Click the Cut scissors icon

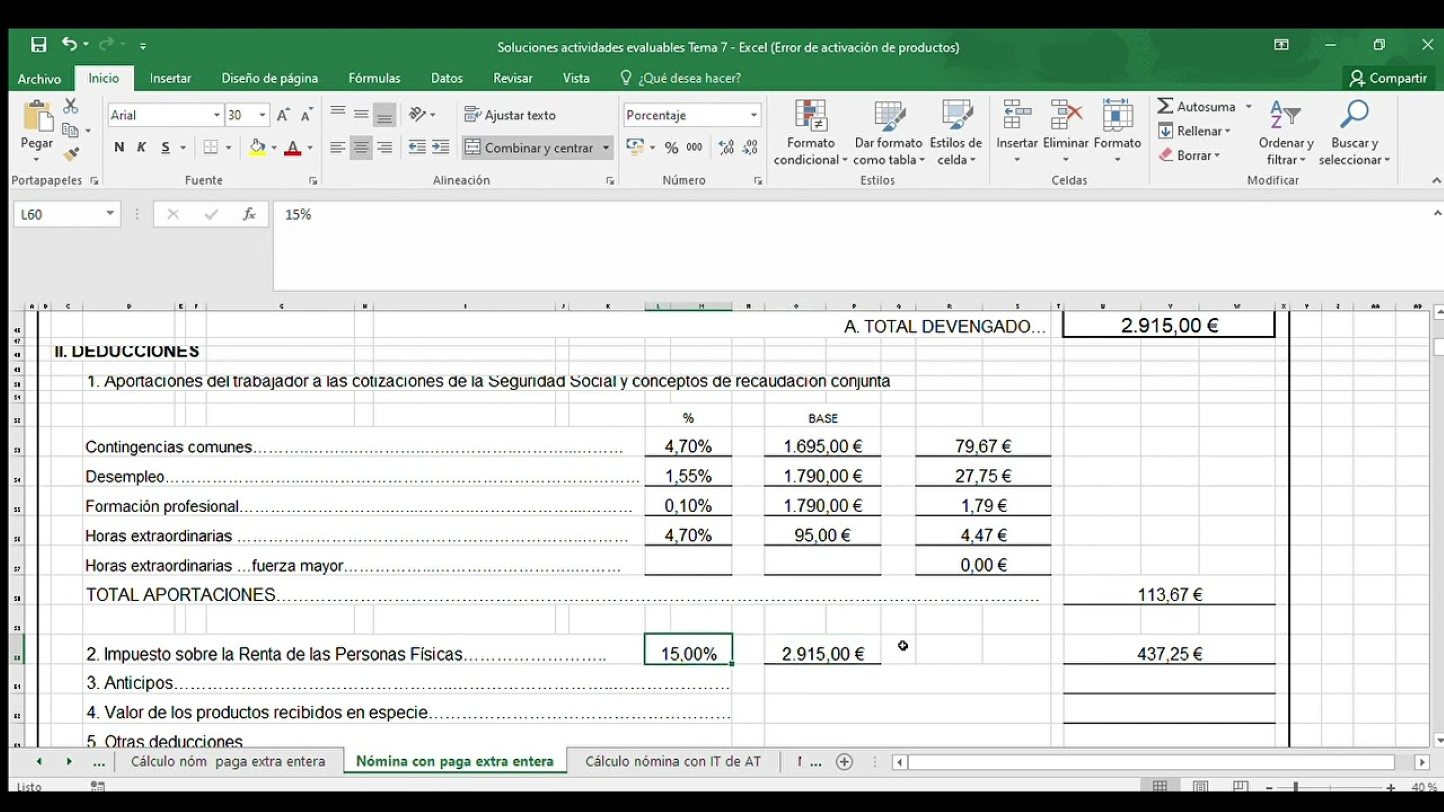[x=71, y=106]
